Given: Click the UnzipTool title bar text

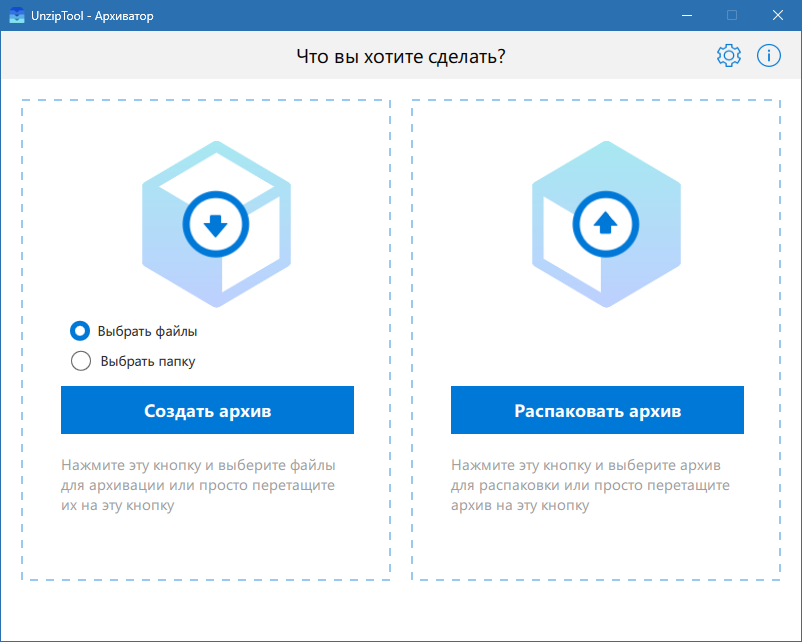Looking at the screenshot, I should [95, 15].
